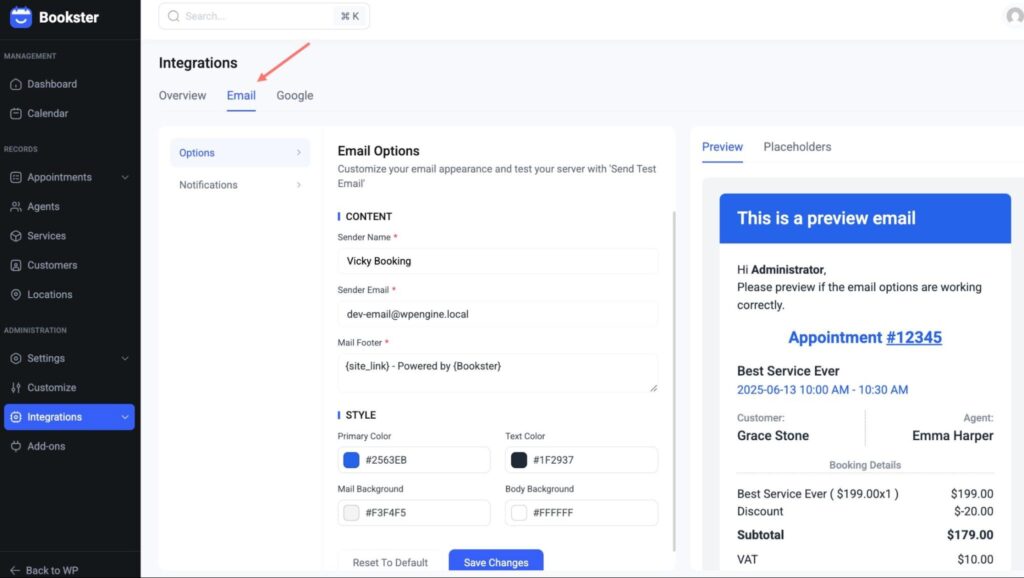
Task: Click the Add-ons plug icon
Action: pos(16,447)
